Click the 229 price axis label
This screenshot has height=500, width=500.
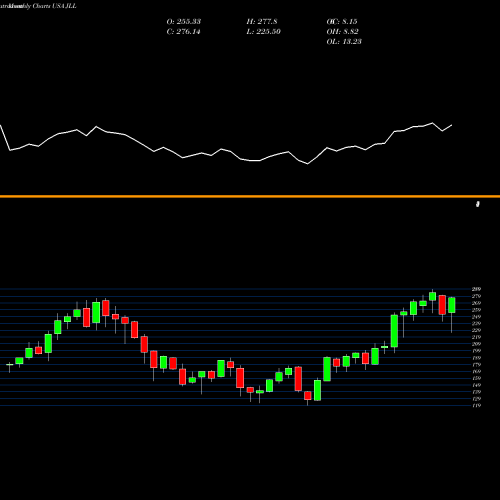tap(476, 330)
